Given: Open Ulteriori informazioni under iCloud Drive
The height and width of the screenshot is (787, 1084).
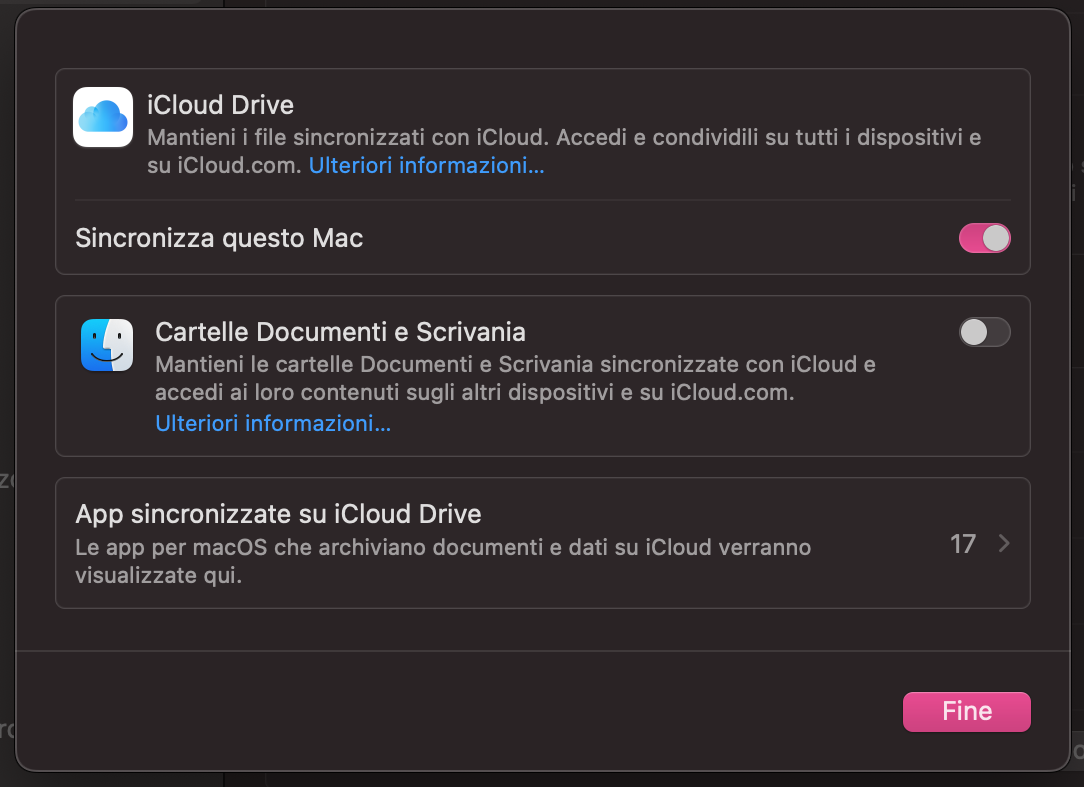Looking at the screenshot, I should [426, 165].
